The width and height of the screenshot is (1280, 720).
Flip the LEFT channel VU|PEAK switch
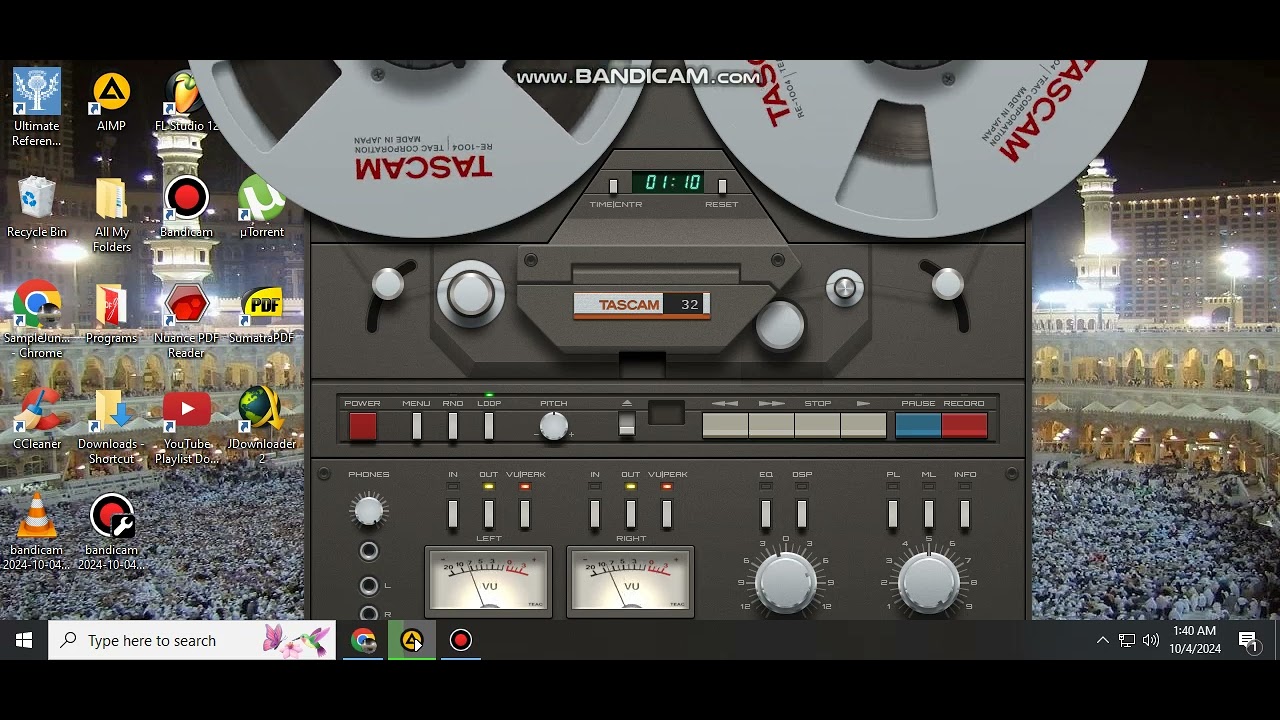pos(525,514)
